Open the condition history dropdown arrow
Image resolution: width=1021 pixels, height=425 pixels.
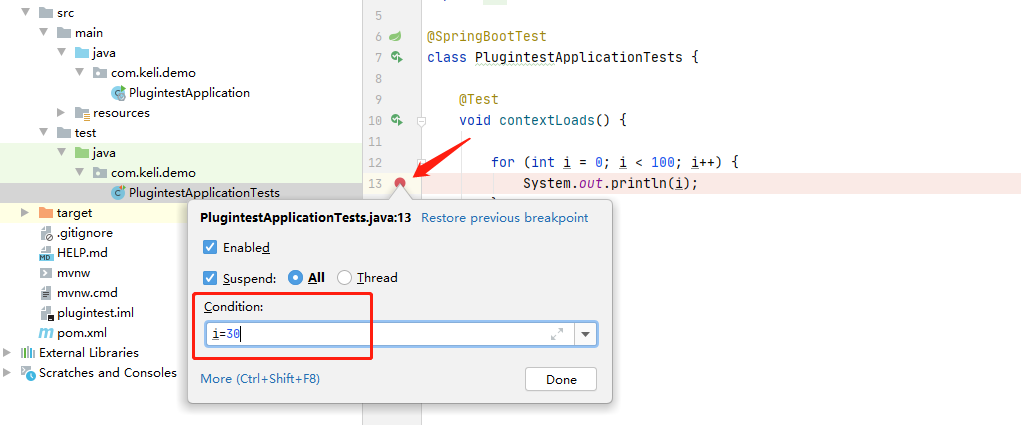(x=586, y=334)
